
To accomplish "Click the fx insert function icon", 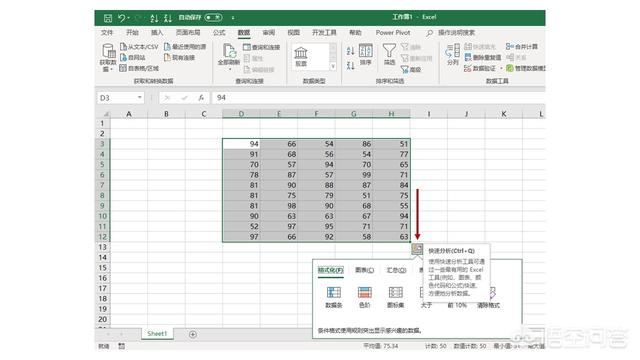I will coord(201,98).
